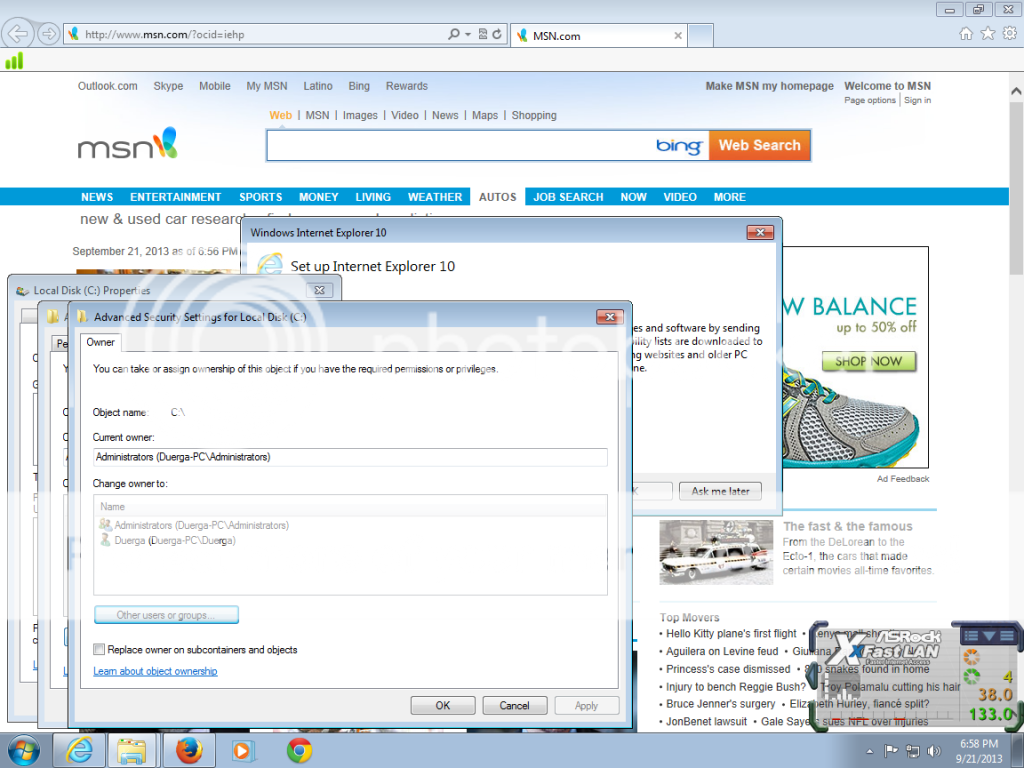The height and width of the screenshot is (768, 1024).
Task: Open Learn about object ownership link
Action: pyautogui.click(x=155, y=671)
